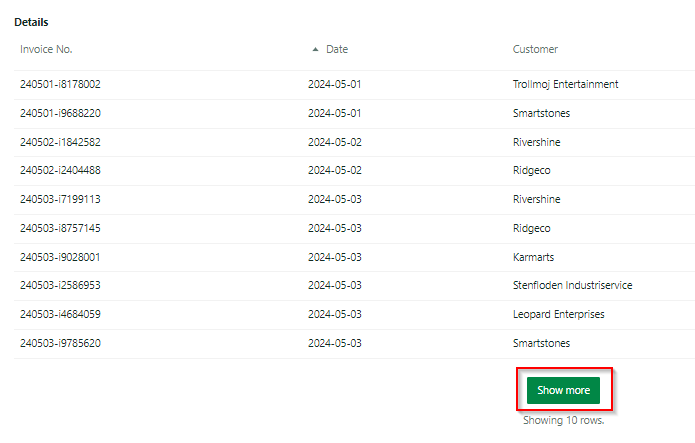Click the Details section heading
695x443 pixels.
[x=31, y=22]
